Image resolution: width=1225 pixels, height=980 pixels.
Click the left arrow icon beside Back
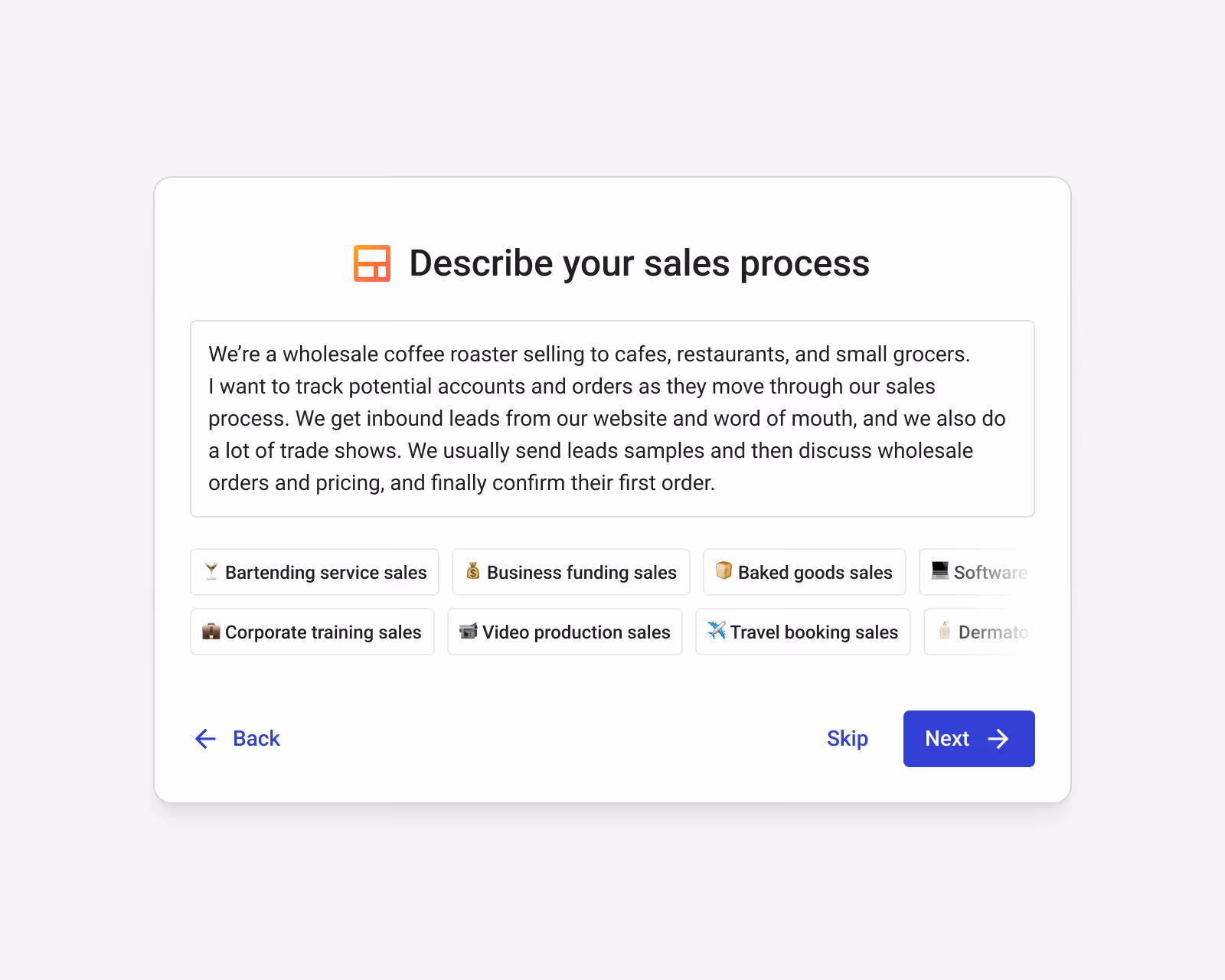[205, 739]
